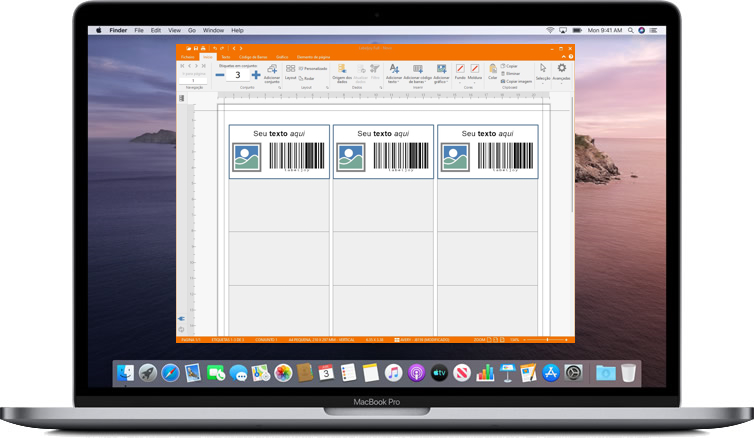Open App Store from the Dock

pos(551,373)
